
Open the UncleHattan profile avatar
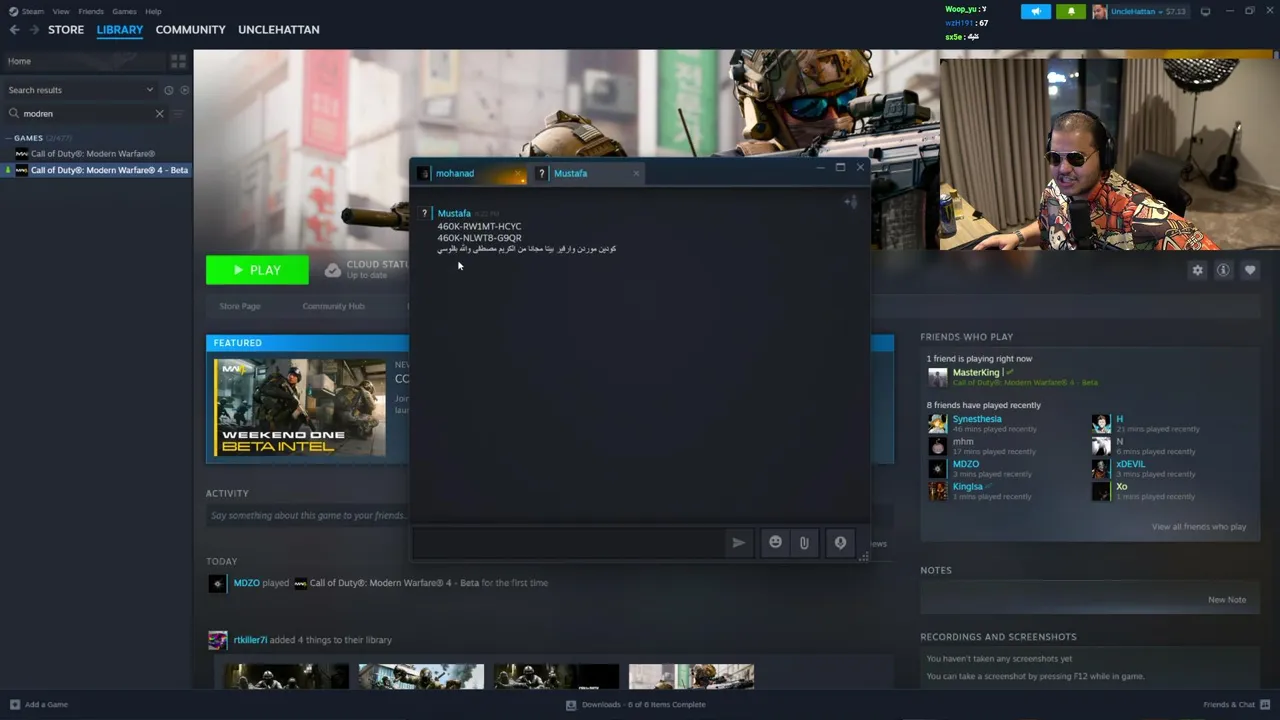pyautogui.click(x=1100, y=11)
